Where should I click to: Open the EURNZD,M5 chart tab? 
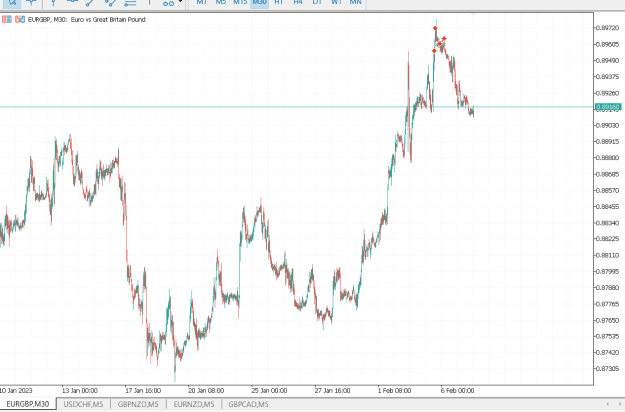pos(194,404)
